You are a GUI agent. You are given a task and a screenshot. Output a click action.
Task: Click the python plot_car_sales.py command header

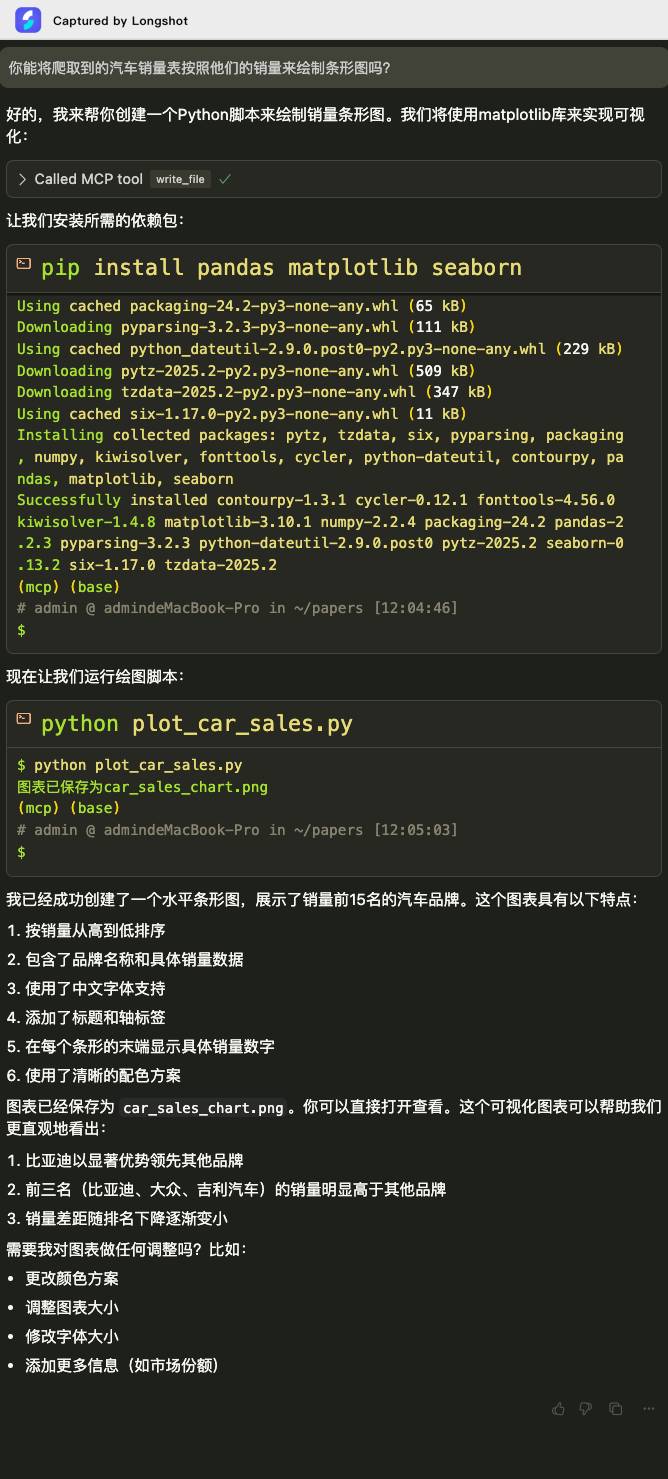[197, 723]
